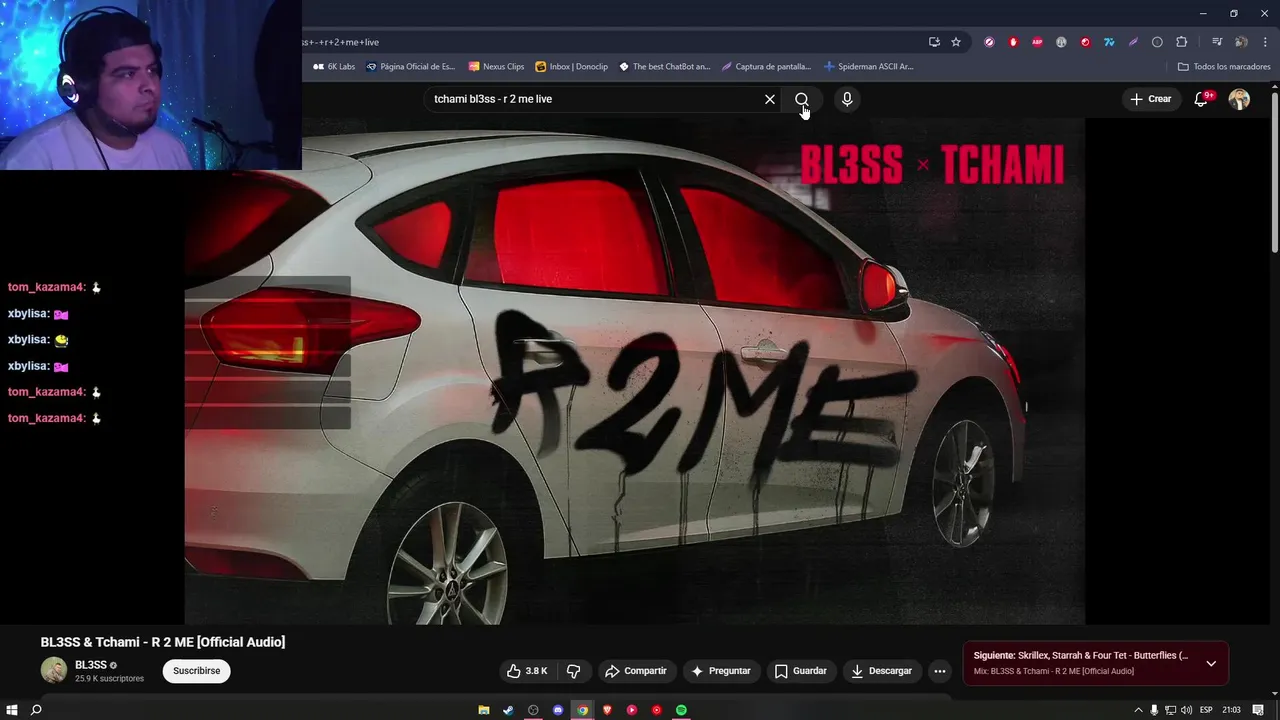The width and height of the screenshot is (1280, 720).
Task: Open the Crear menu button
Action: click(x=1150, y=99)
